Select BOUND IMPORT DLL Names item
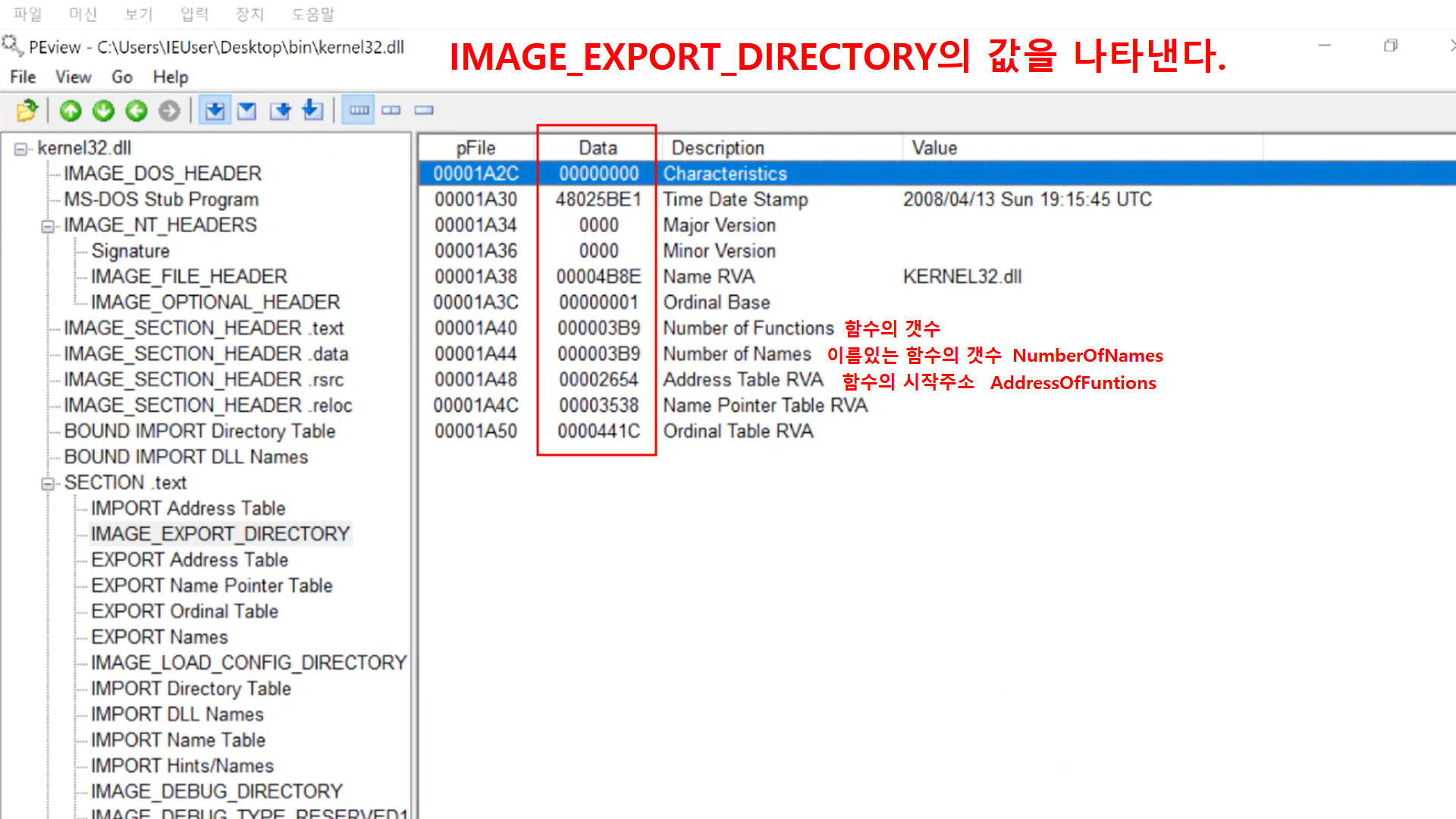Viewport: 1456px width, 819px height. [x=187, y=457]
